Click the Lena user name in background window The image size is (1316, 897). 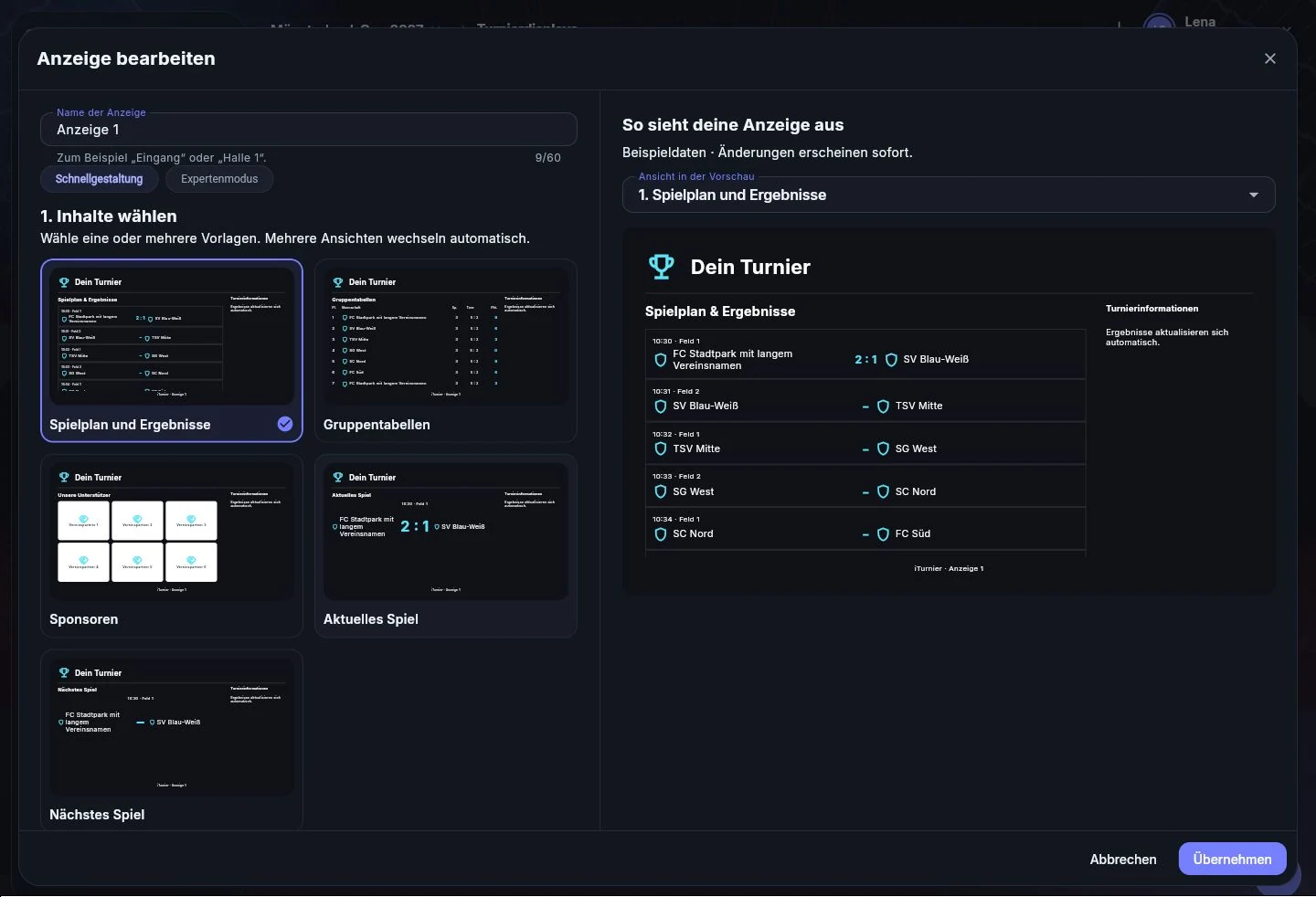[x=1200, y=22]
